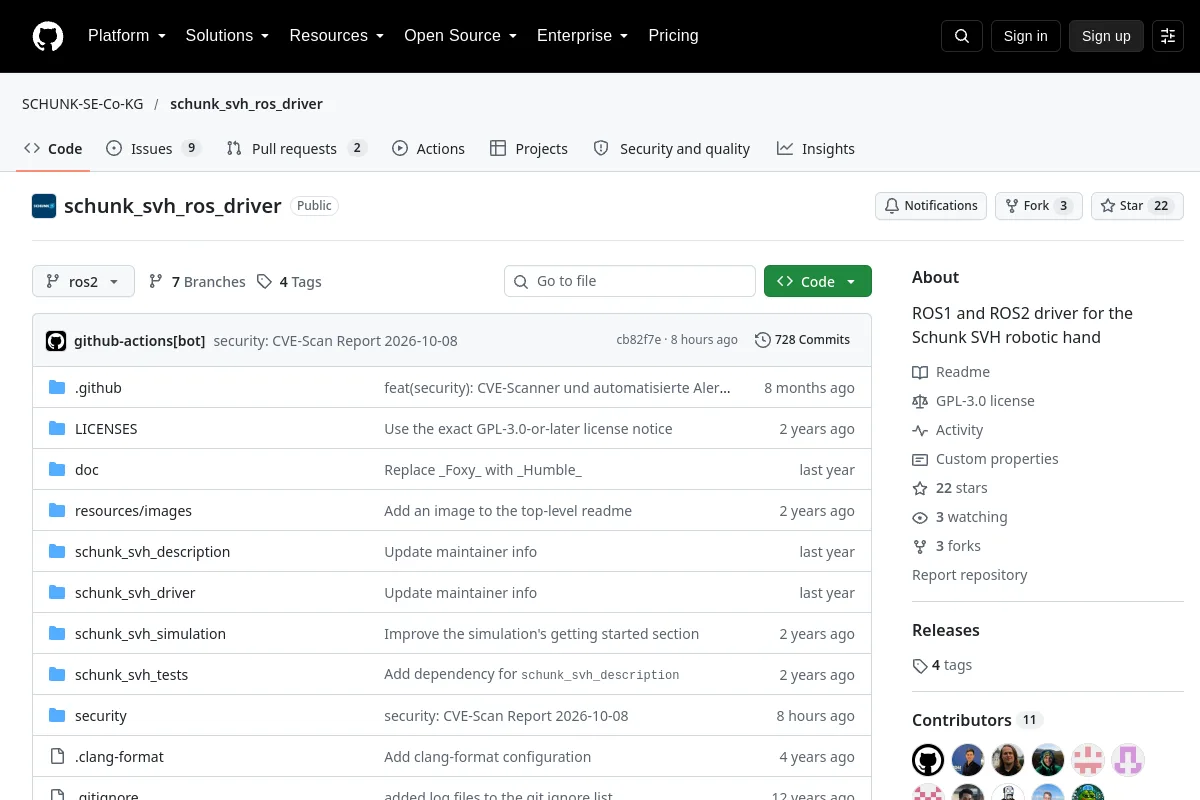This screenshot has width=1200, height=800.
Task: Open the schunk_svh_simulation folder name
Action: point(150,634)
